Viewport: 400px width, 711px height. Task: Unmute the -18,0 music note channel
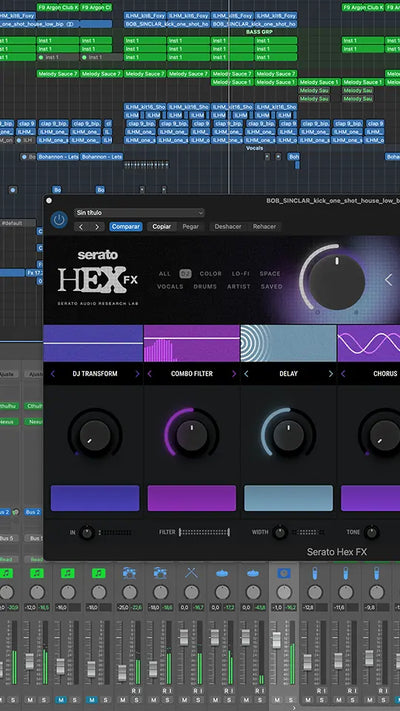(x=91, y=700)
